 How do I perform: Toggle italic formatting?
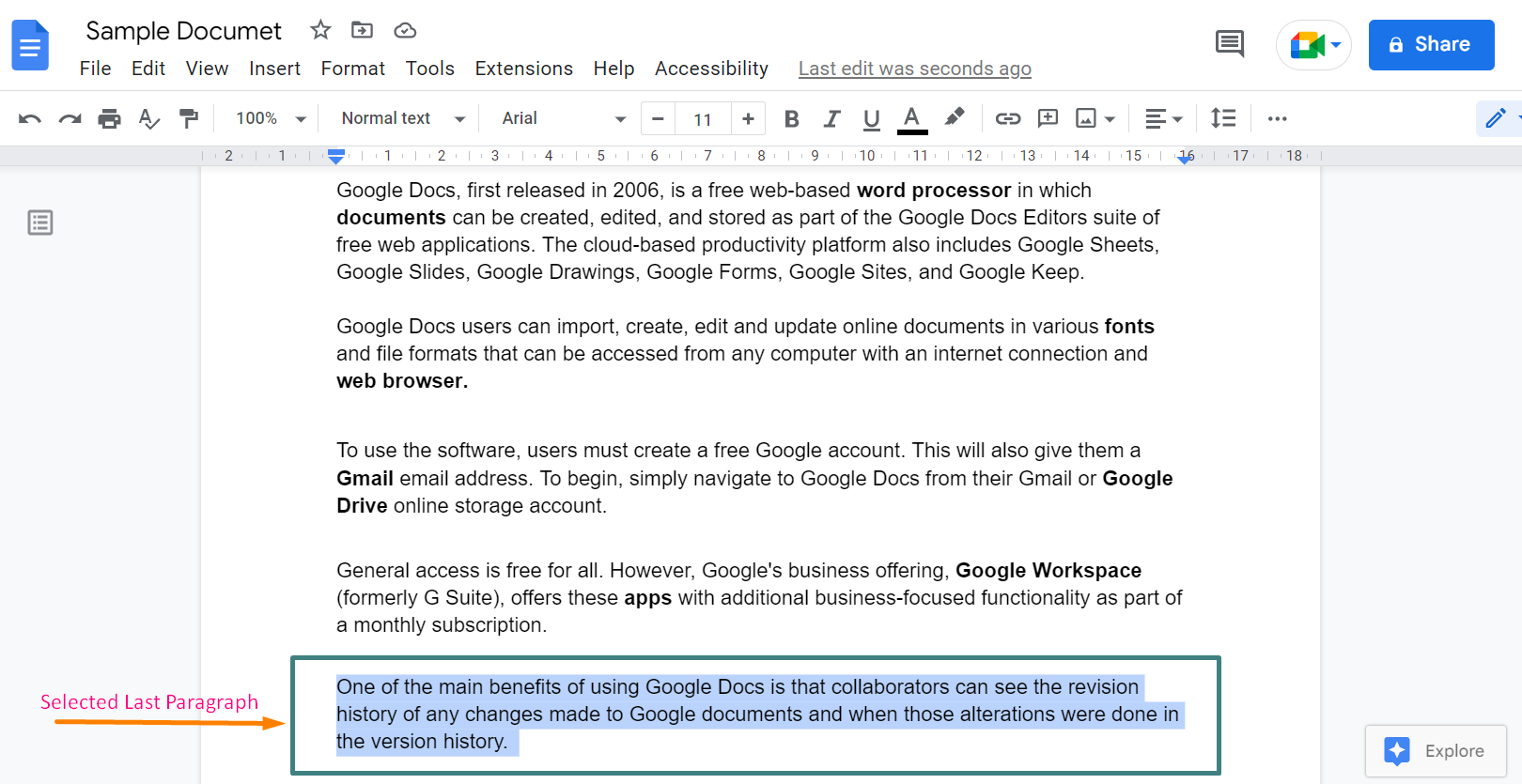831,118
